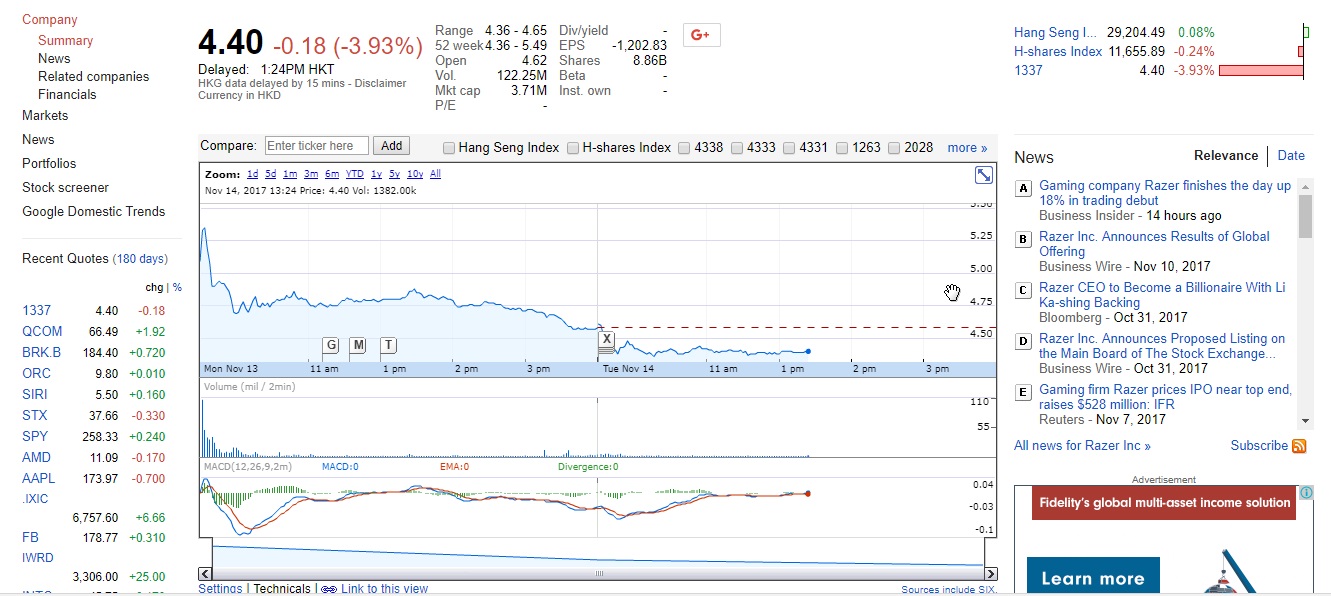Open chart Settings
The image size is (1331, 596).
[x=220, y=589]
